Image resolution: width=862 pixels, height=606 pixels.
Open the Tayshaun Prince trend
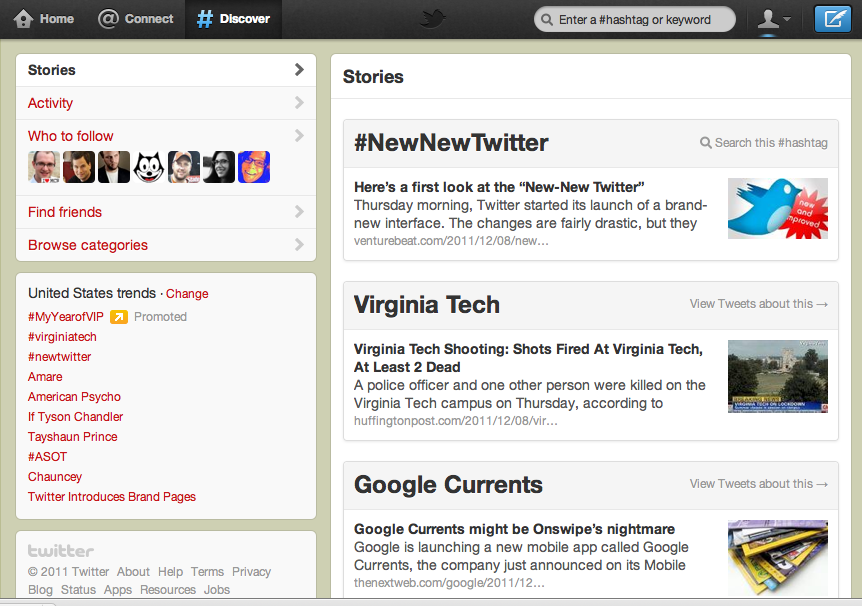click(73, 437)
